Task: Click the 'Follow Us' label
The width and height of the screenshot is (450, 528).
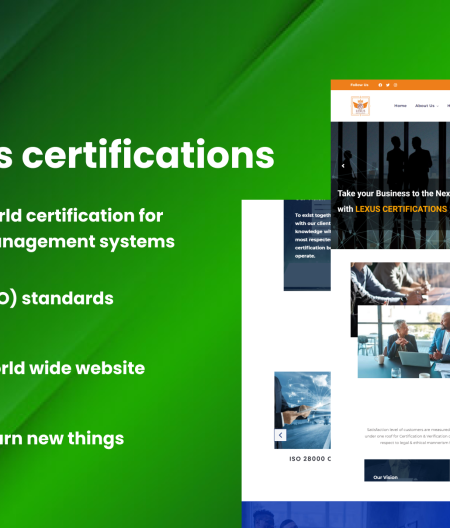Action: pos(359,85)
